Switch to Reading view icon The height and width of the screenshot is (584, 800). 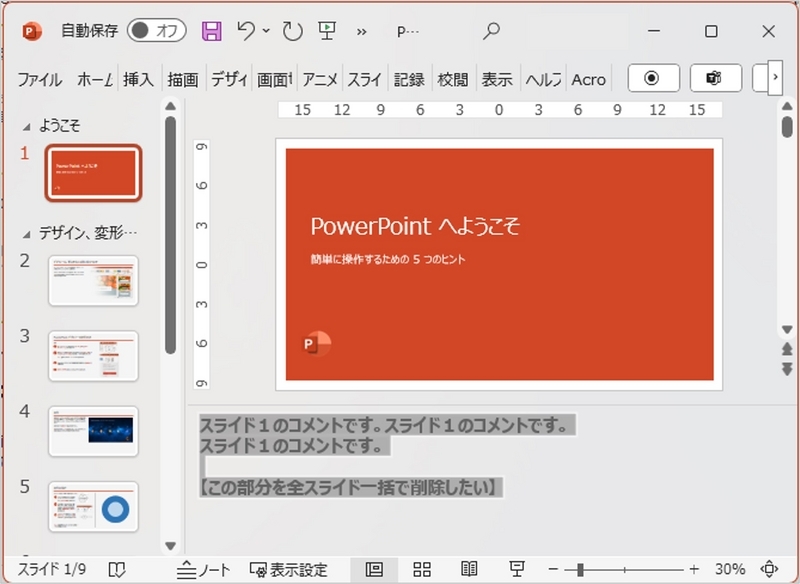coord(469,569)
